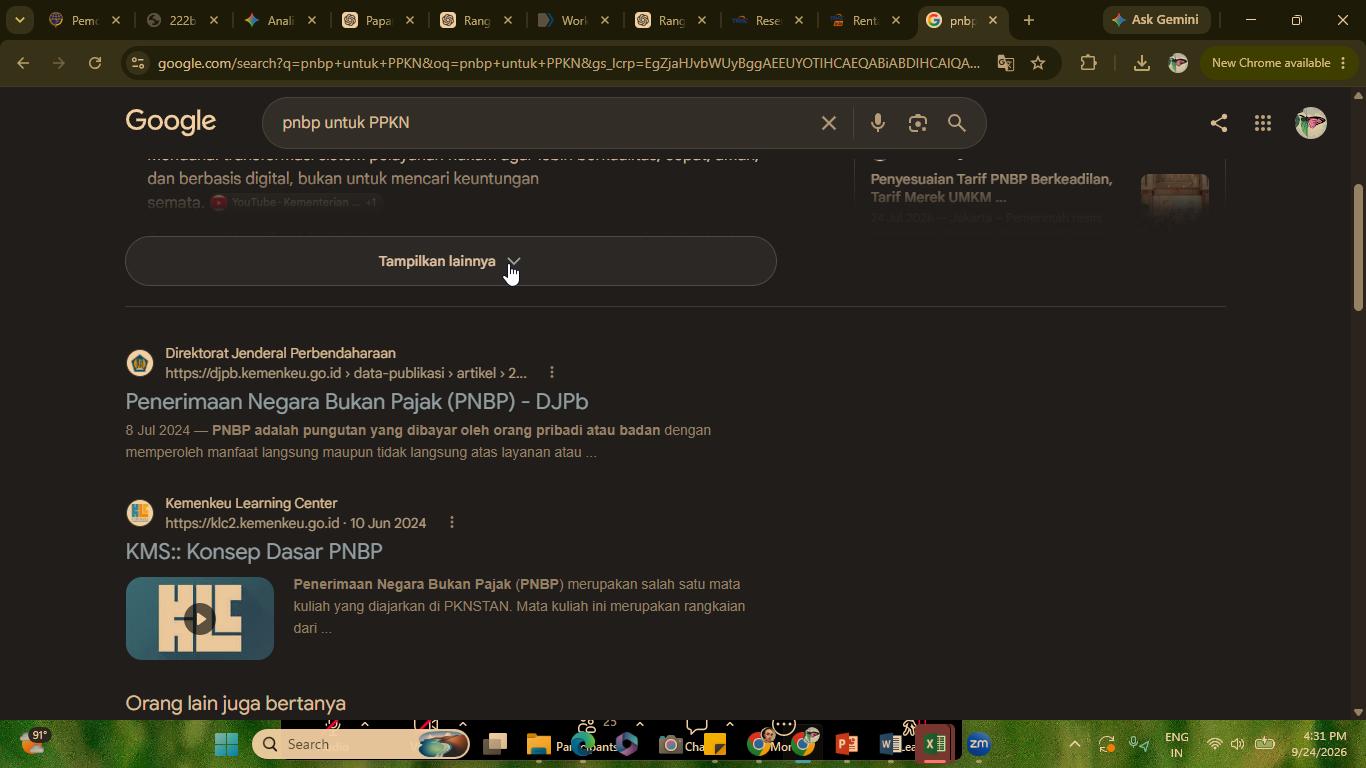
Task: Start voice search with microphone icon
Action: (x=877, y=123)
